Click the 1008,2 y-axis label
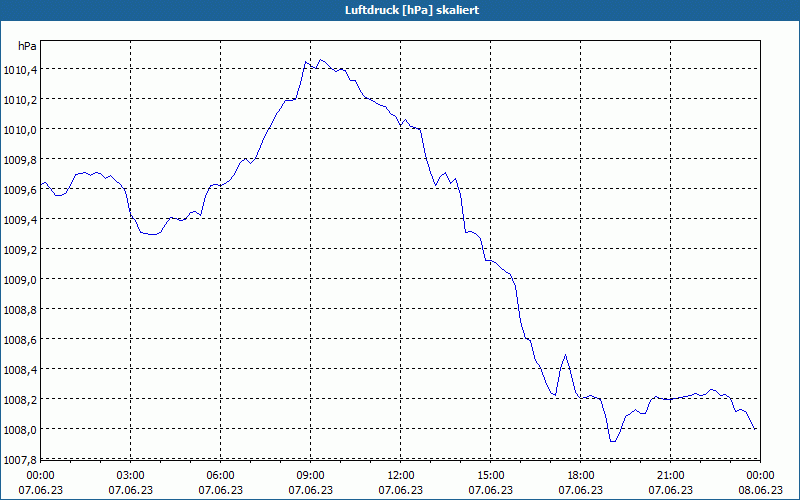This screenshot has height=500, width=800. coord(20,400)
